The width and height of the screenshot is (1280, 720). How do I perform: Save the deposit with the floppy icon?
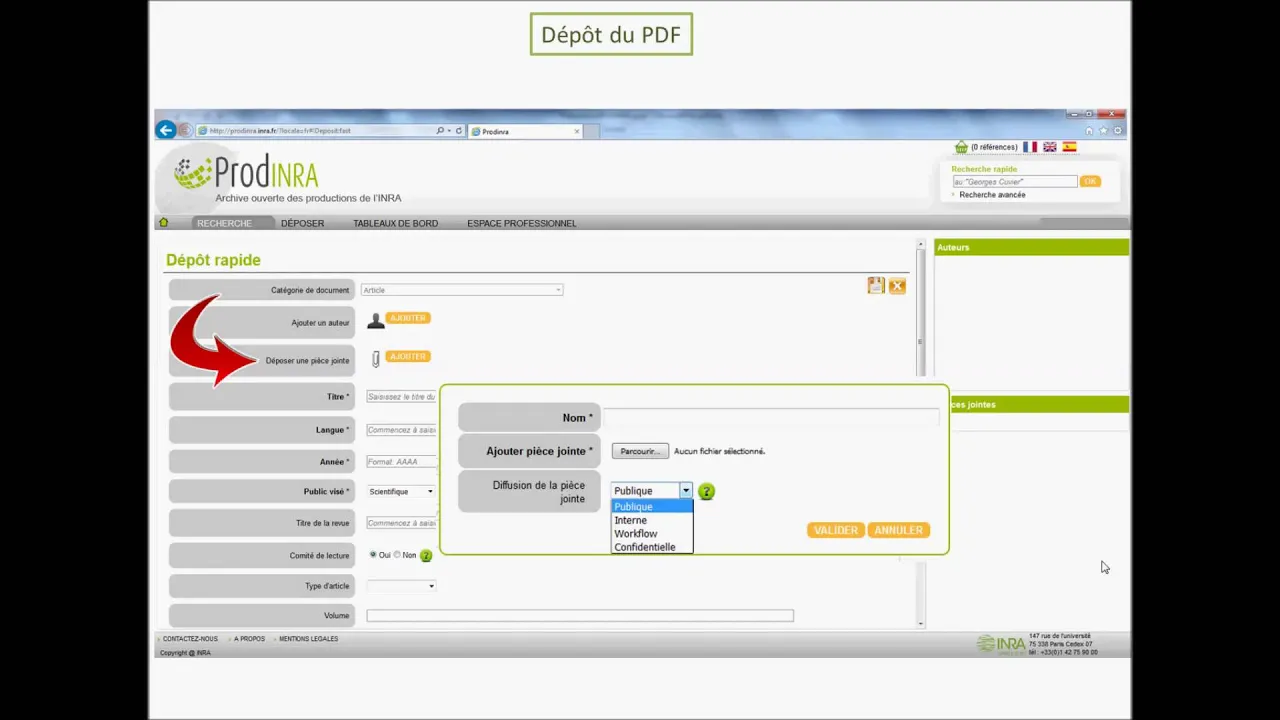tap(876, 286)
